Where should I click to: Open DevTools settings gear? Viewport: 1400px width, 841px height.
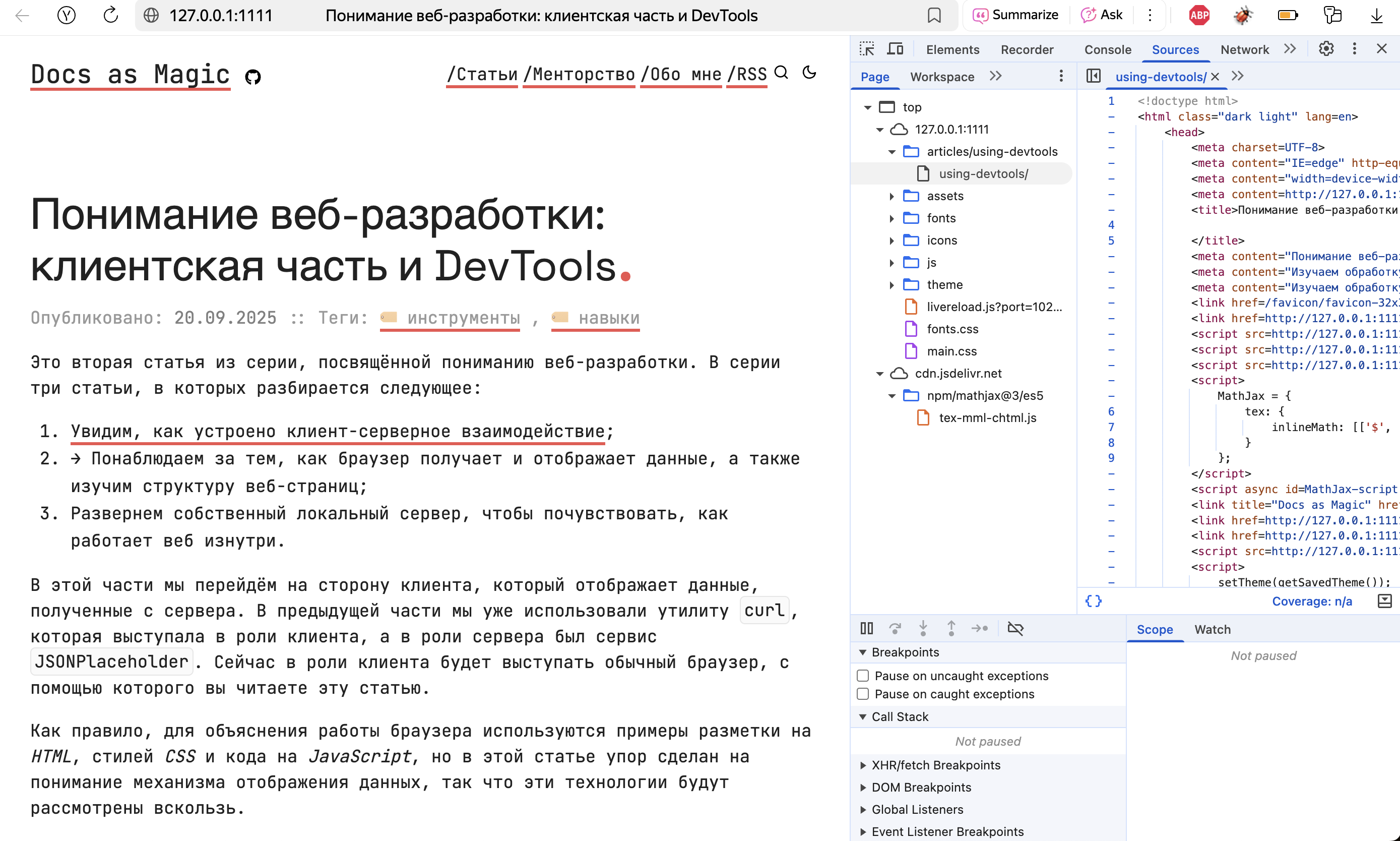1326,49
